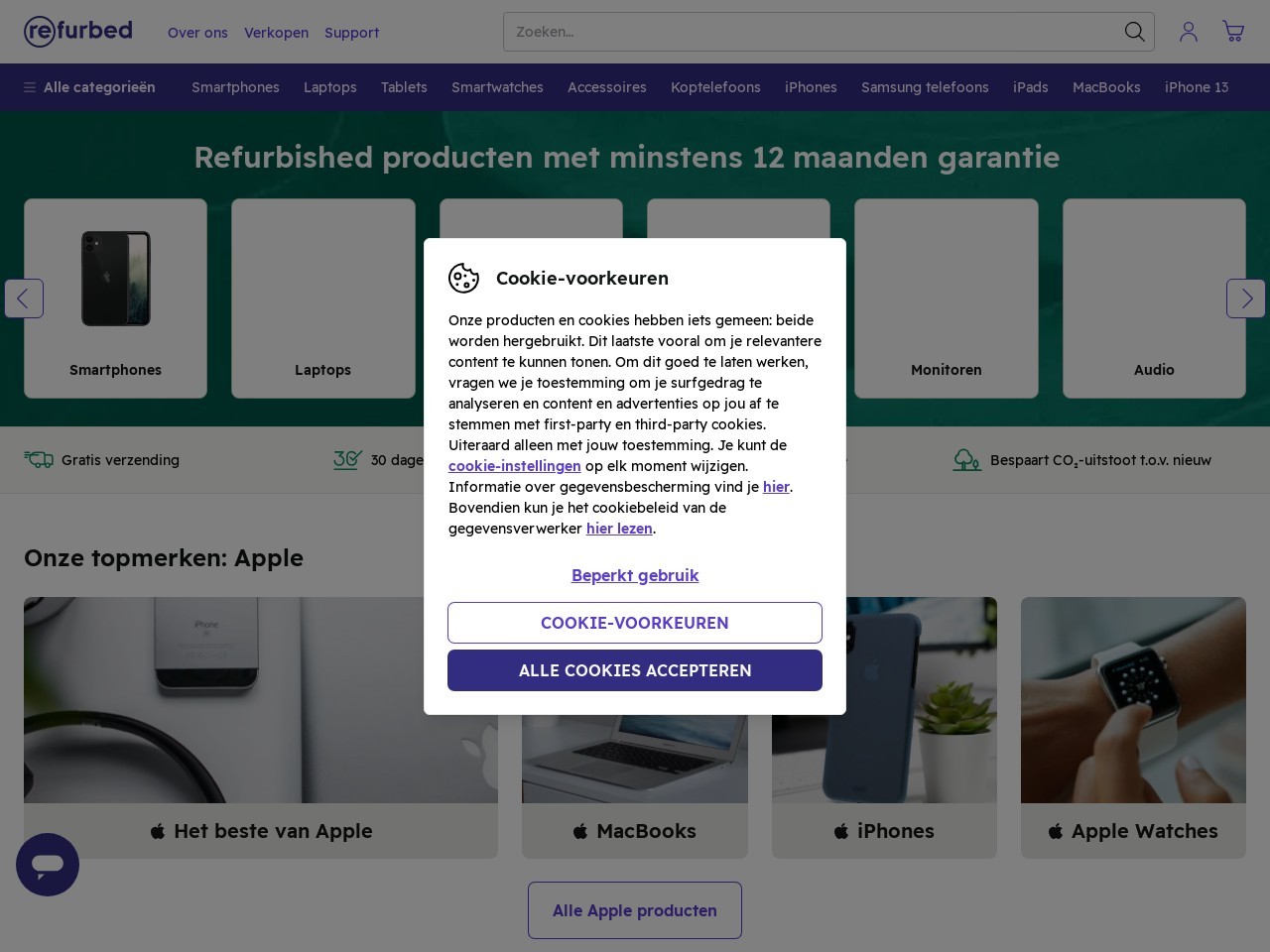Click the cookie icon in dialog
1270x952 pixels.
(x=463, y=279)
